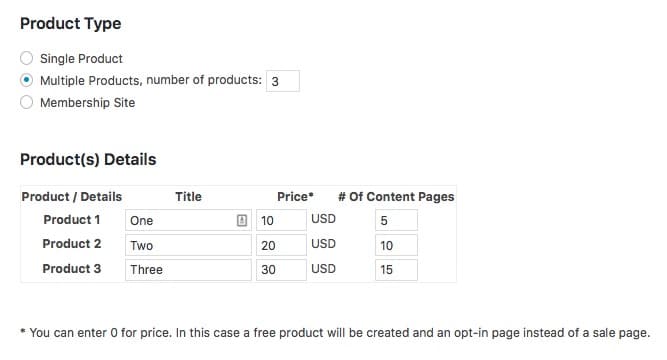Click the Product 2 price field showing 20

281,245
